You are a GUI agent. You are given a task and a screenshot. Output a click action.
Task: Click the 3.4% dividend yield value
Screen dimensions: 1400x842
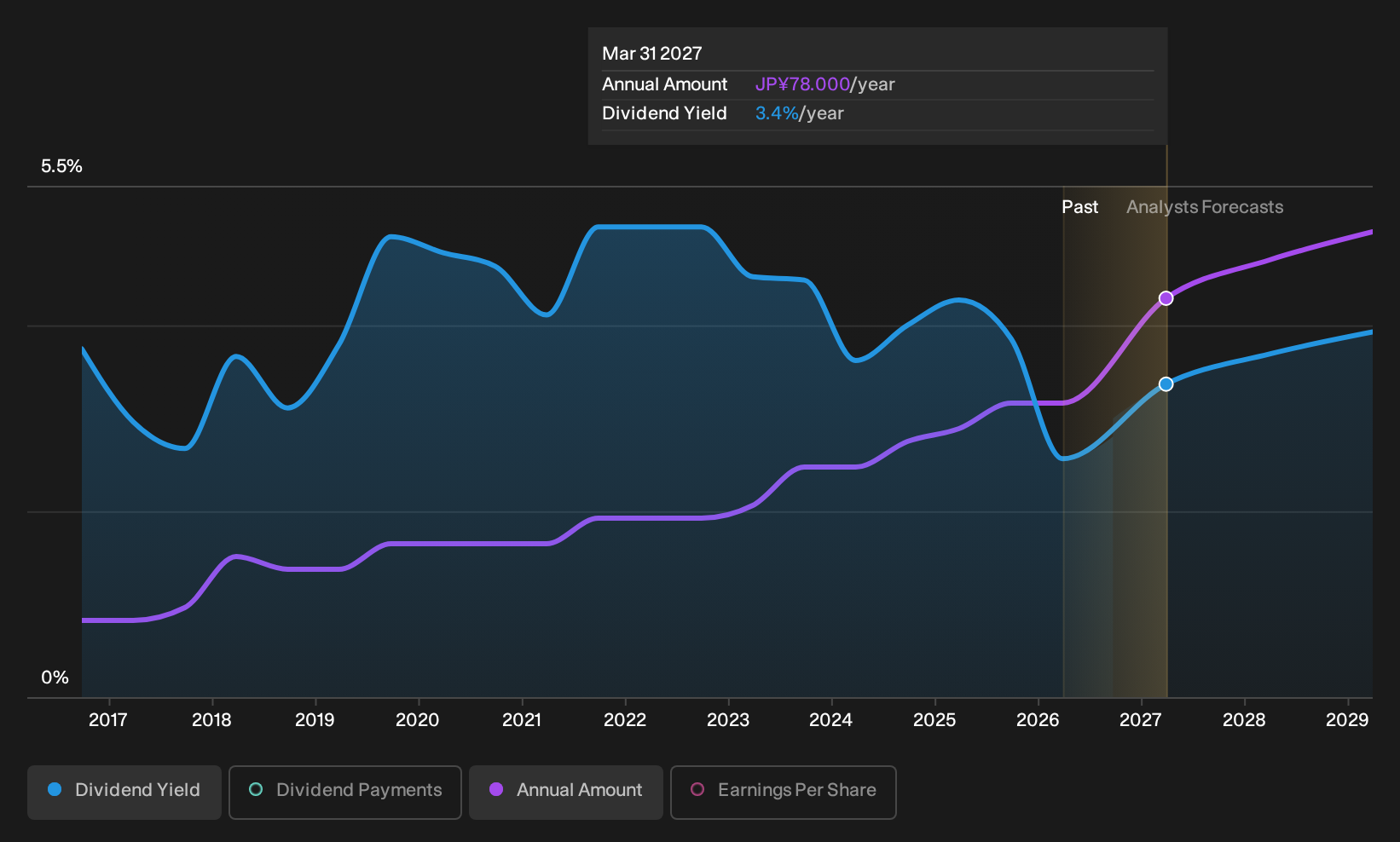[x=777, y=113]
